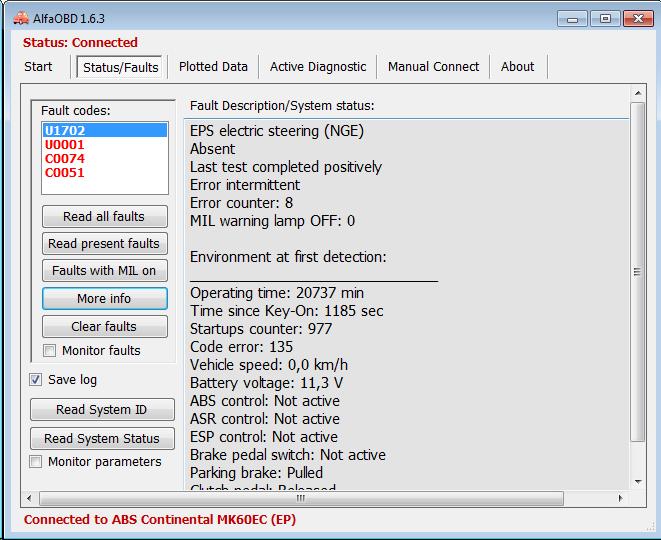Click the AlfaOBD car icon in title bar

[21, 18]
